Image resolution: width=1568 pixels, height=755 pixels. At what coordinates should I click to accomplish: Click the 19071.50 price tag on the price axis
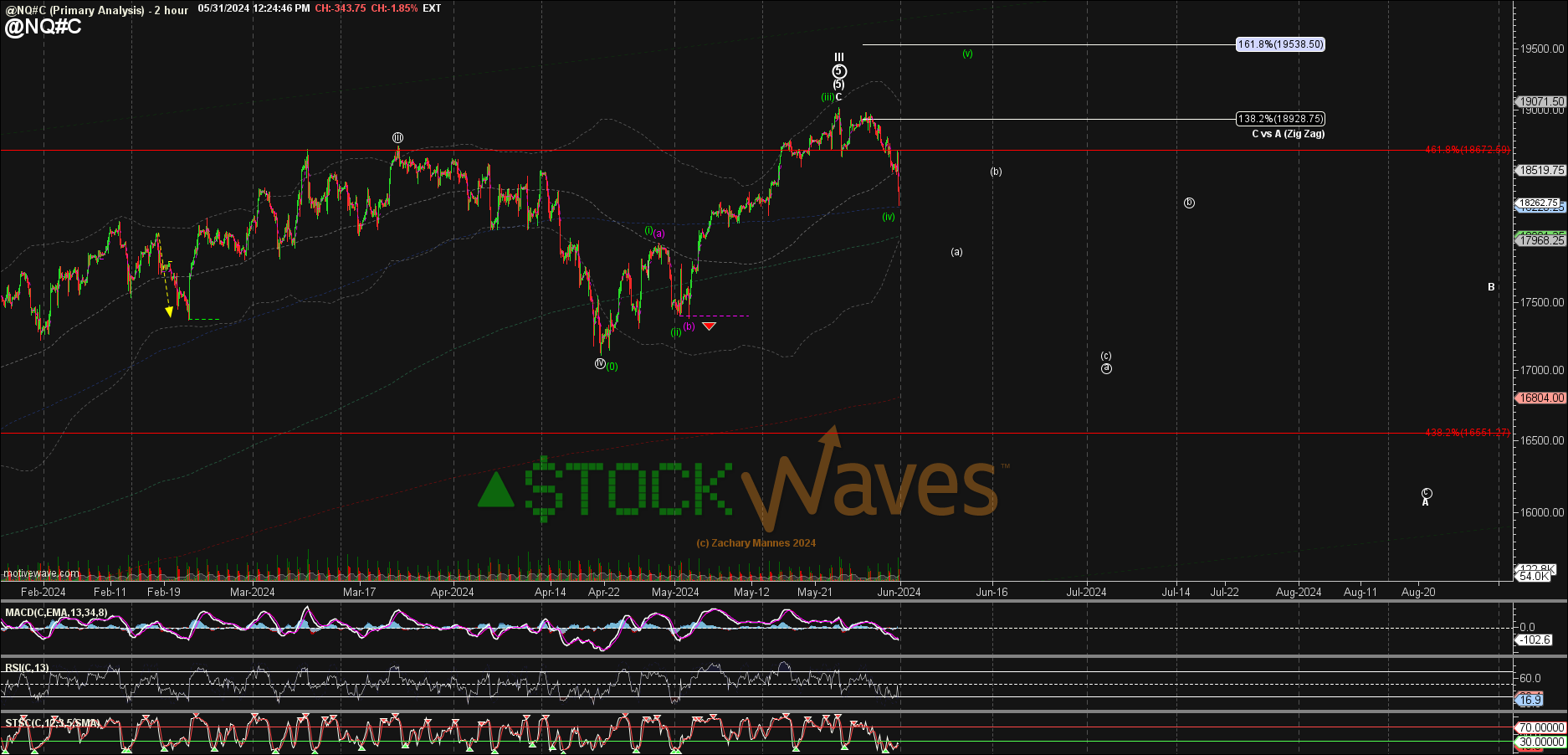pyautogui.click(x=1541, y=101)
